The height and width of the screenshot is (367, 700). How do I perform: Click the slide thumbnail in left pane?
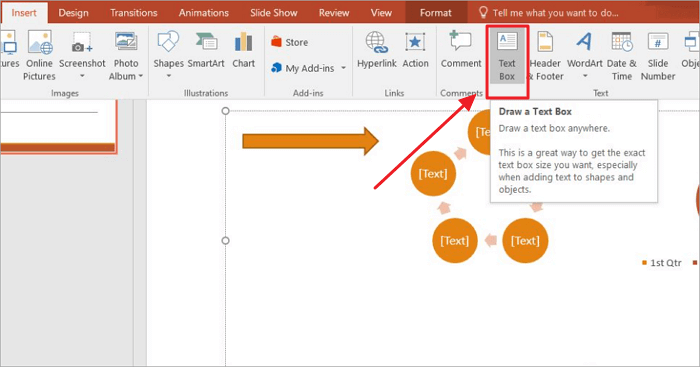click(x=58, y=126)
